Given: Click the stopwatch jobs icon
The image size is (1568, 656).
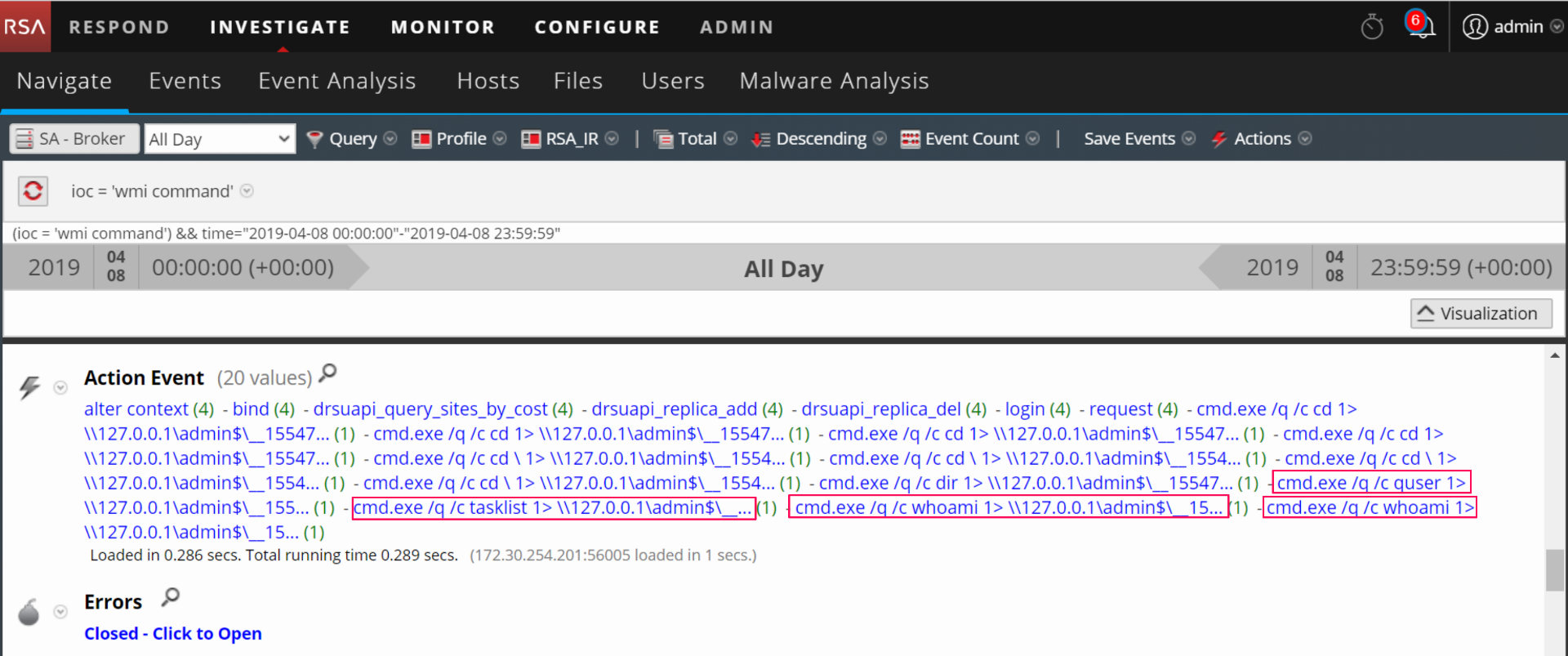Looking at the screenshot, I should (1372, 27).
